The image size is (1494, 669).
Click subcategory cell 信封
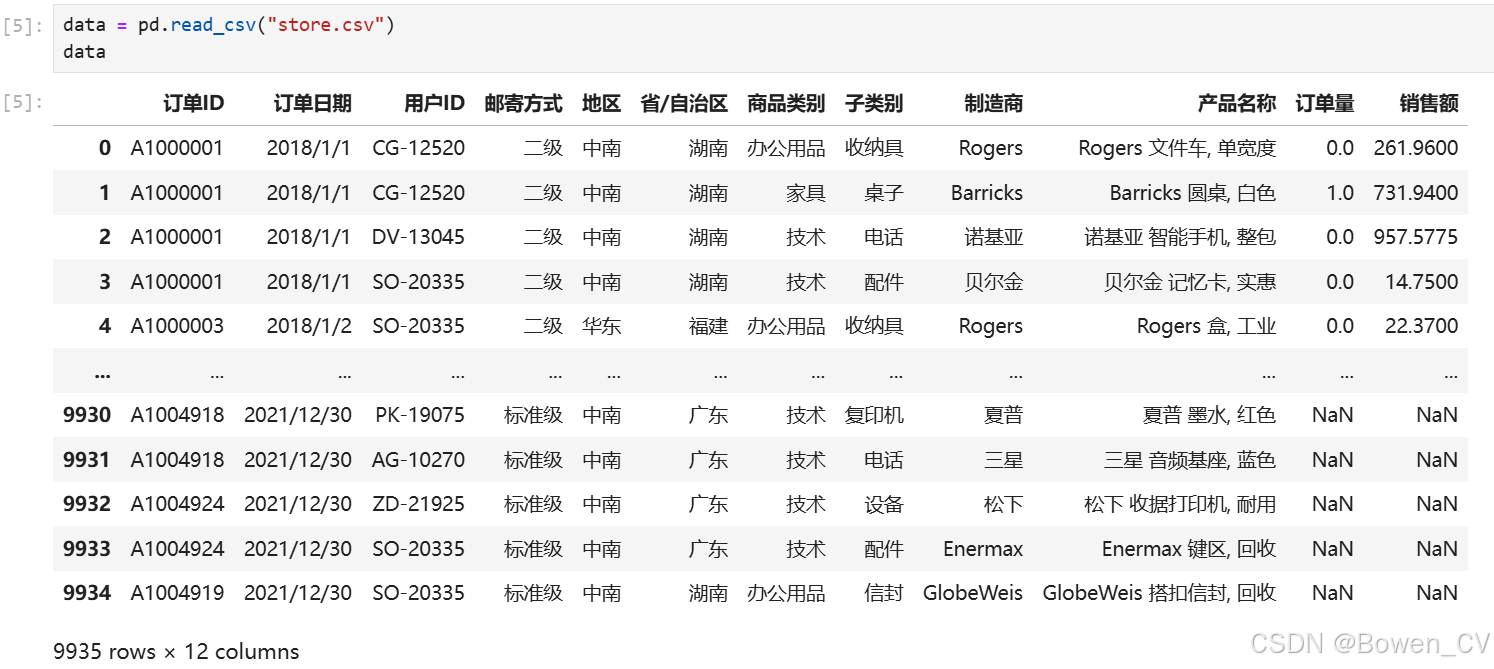(x=884, y=593)
